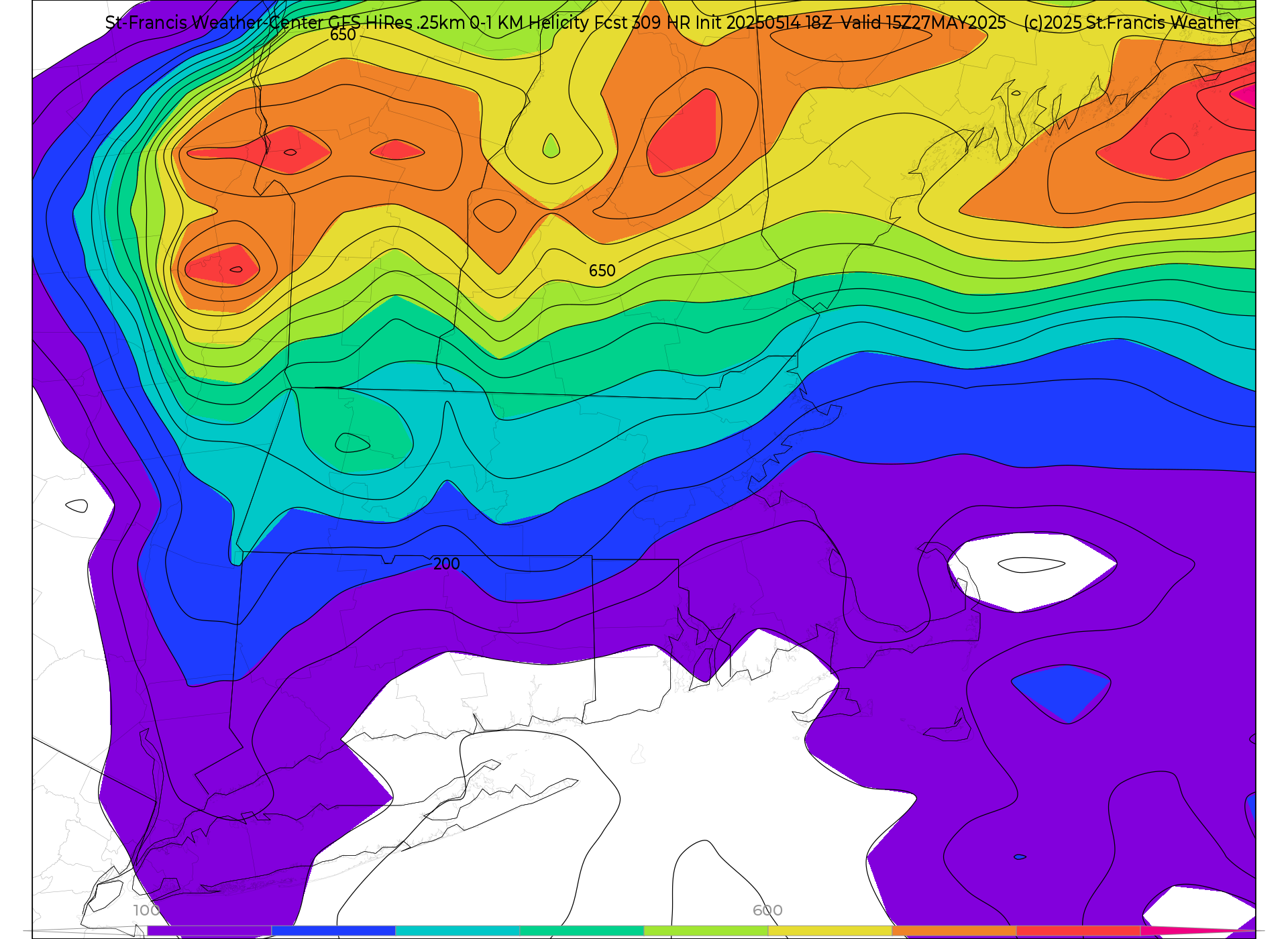Click the '100' color scale label
The width and height of the screenshot is (1288, 939).
(147, 910)
